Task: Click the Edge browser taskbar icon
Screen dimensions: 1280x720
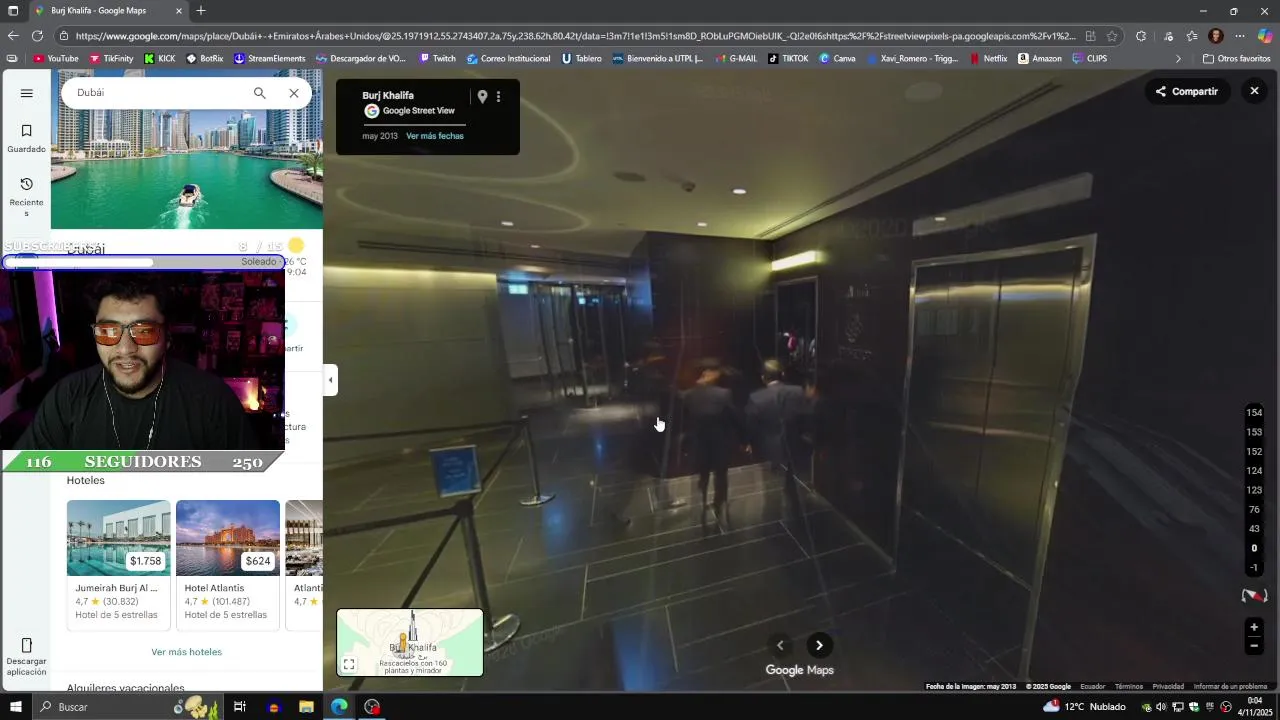Action: point(339,707)
